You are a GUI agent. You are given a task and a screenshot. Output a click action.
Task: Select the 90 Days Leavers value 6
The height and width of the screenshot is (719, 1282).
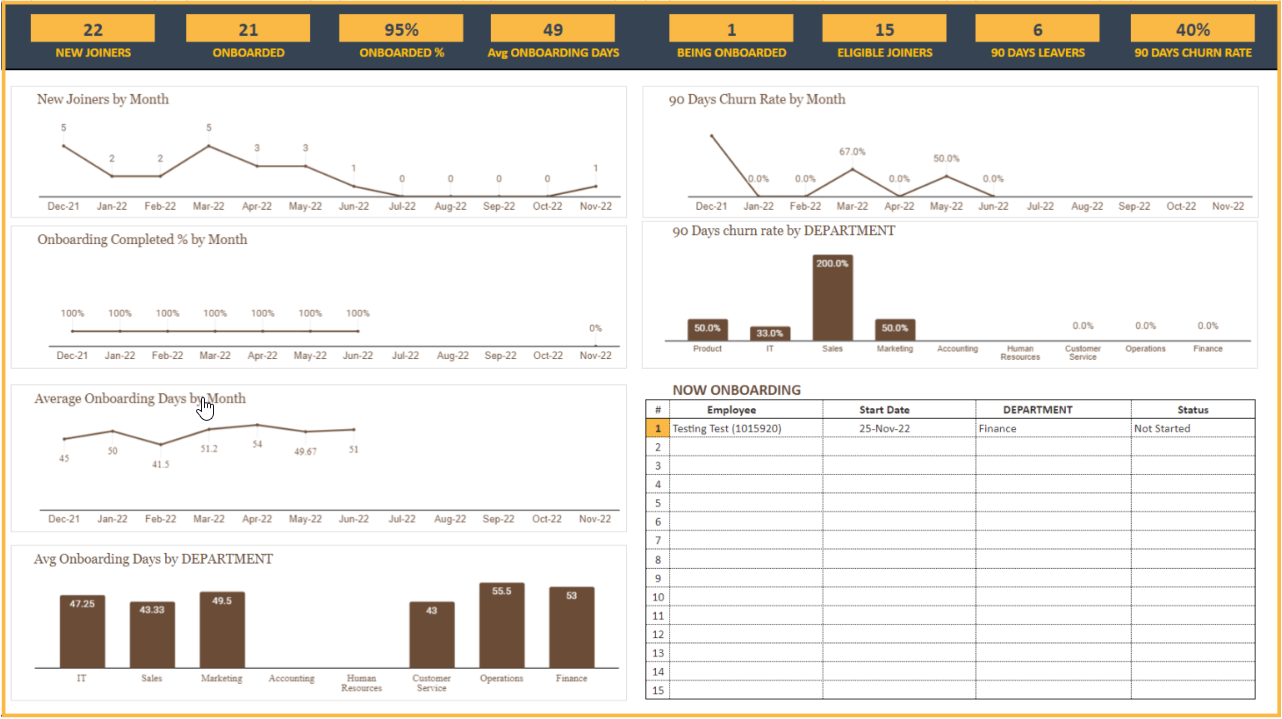pos(1037,29)
